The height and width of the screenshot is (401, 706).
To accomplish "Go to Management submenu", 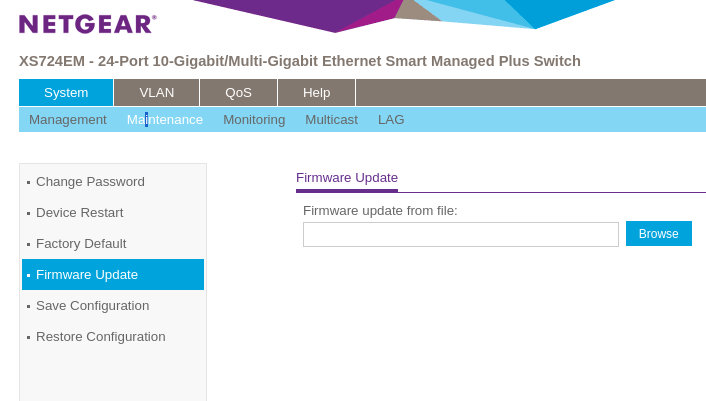I will tap(68, 120).
